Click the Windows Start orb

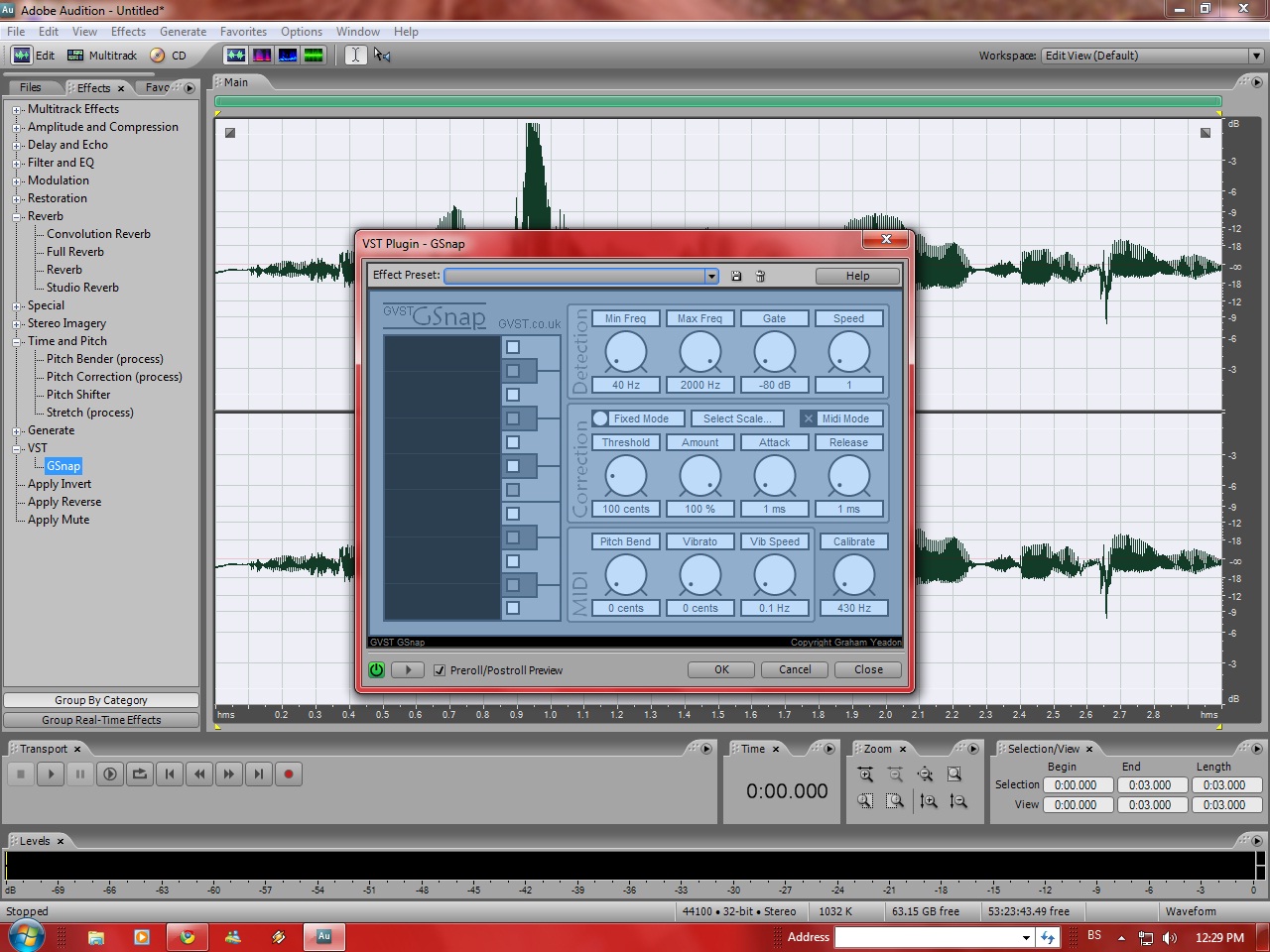click(26, 936)
